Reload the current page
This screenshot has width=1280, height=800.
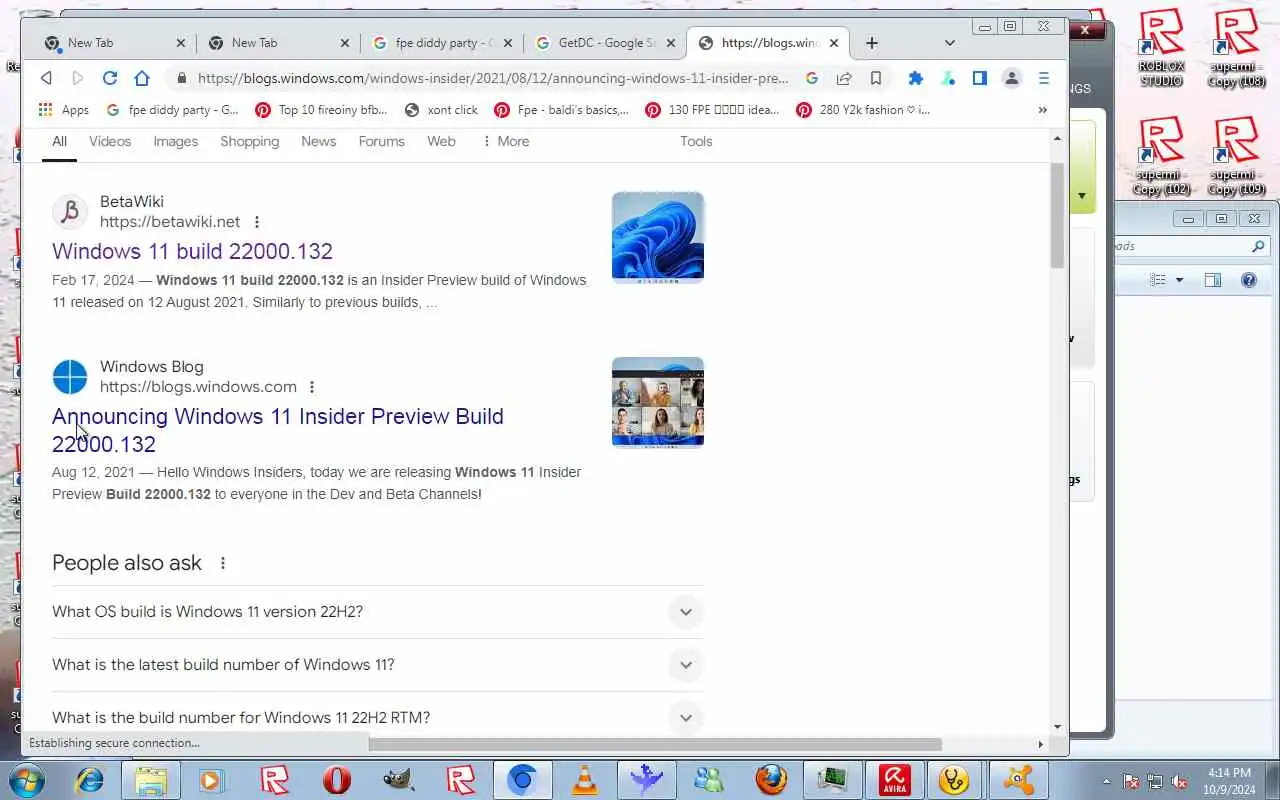click(x=110, y=78)
